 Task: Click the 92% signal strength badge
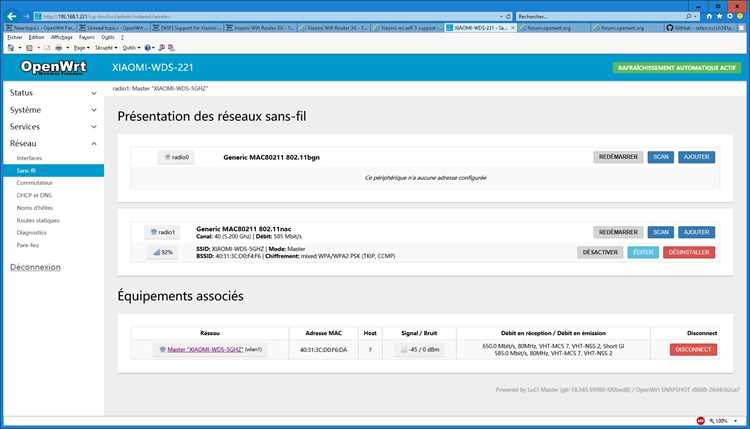click(x=163, y=252)
